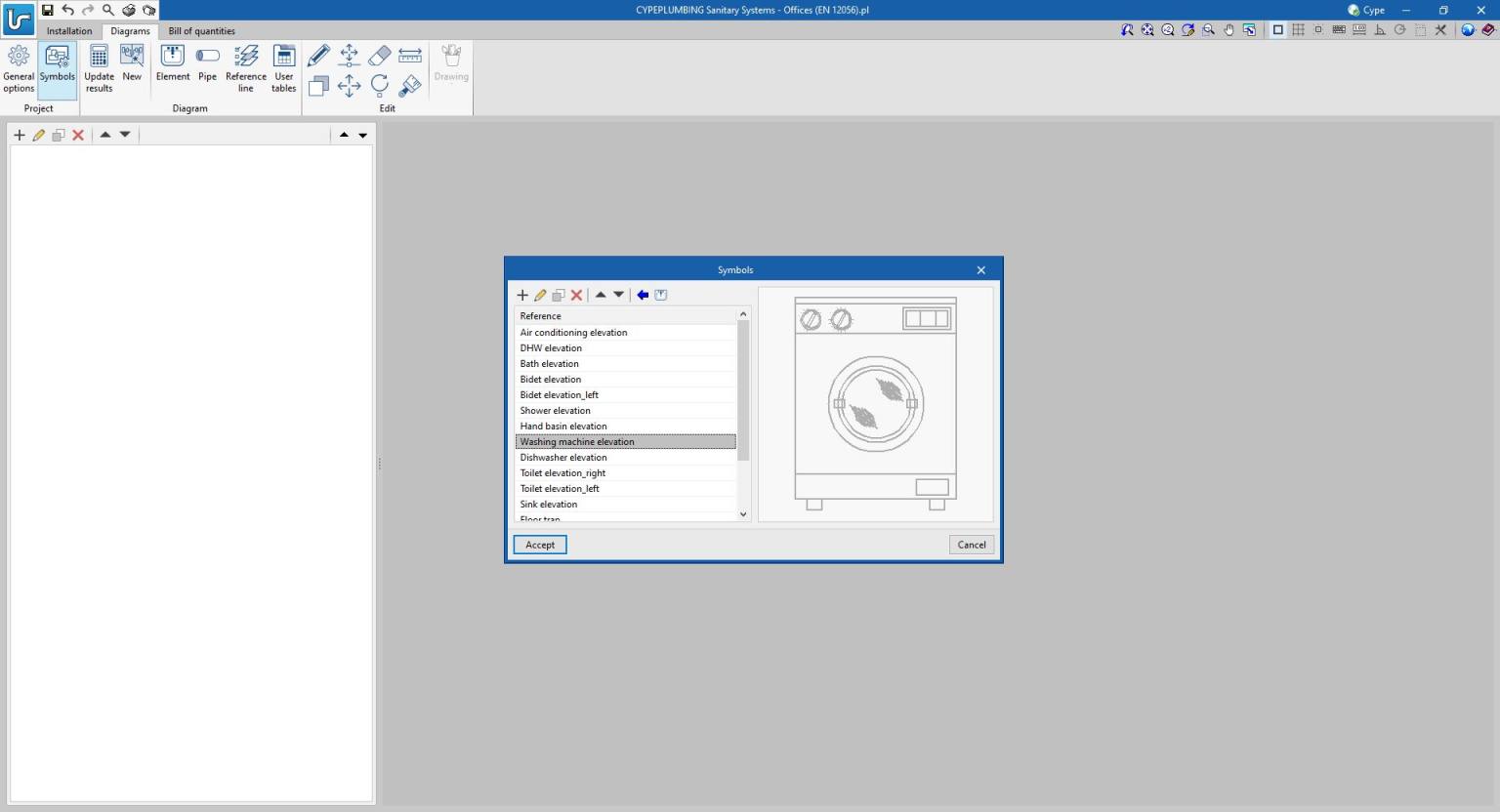Add new symbol with plus icon in dialog
The height and width of the screenshot is (812, 1500).
(522, 295)
